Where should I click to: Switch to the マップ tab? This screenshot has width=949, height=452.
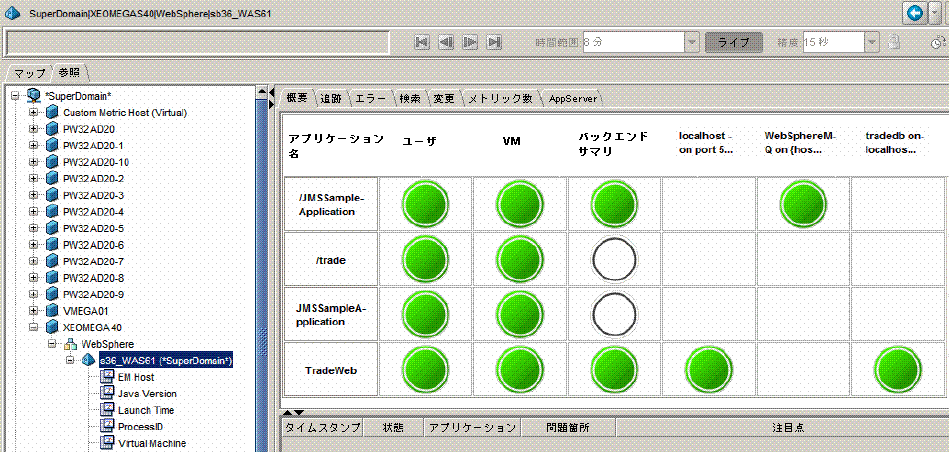30,73
